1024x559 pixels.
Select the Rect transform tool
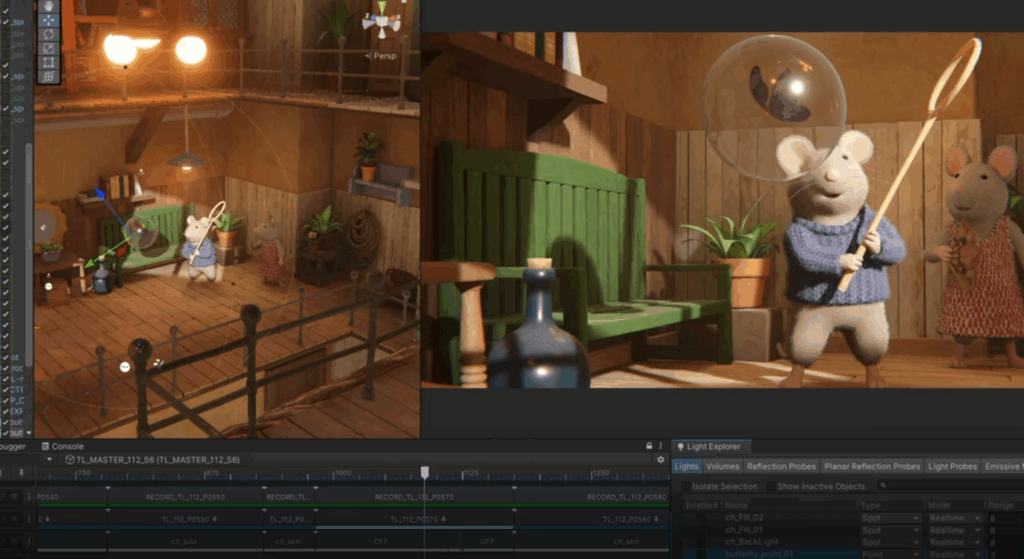click(x=48, y=61)
